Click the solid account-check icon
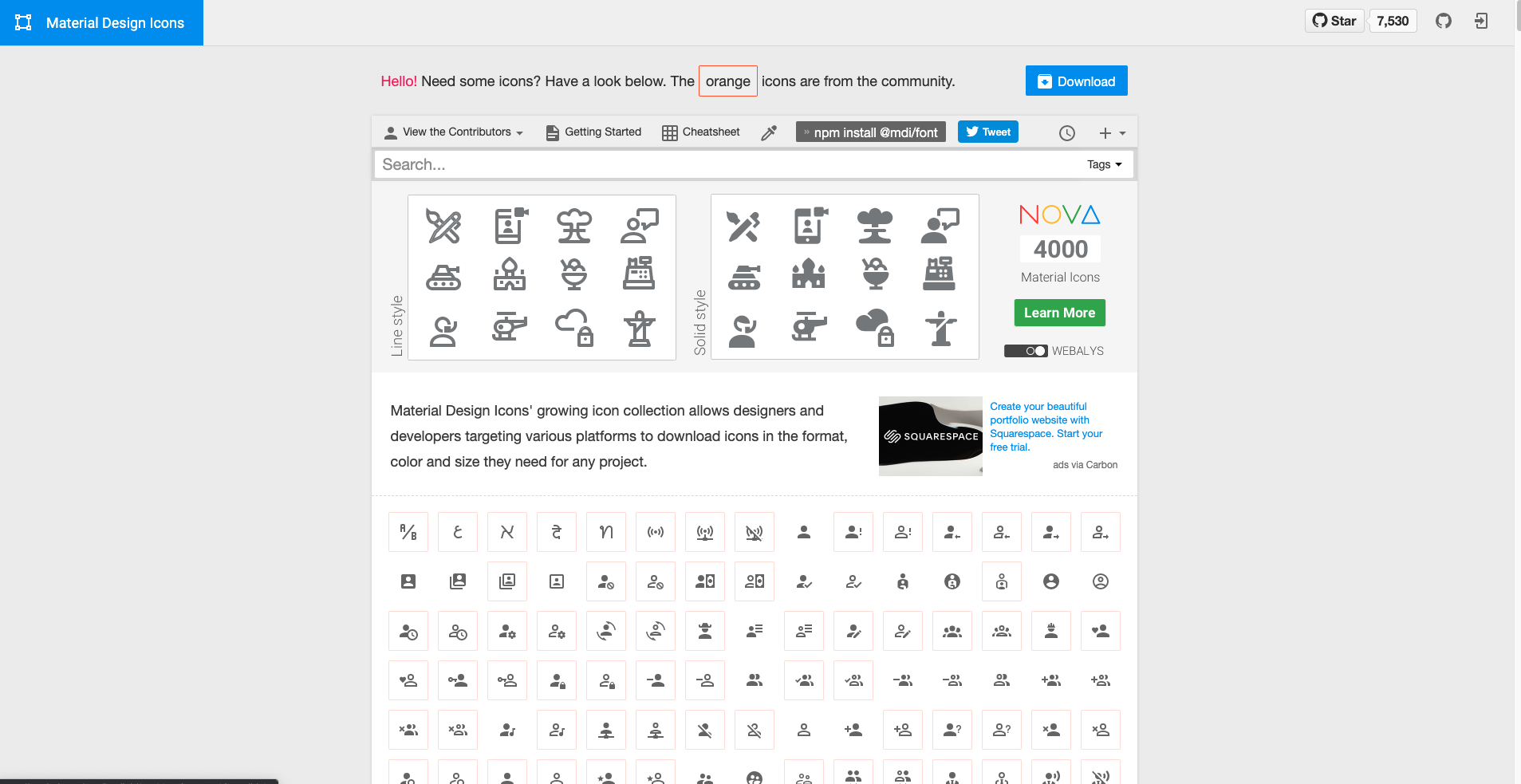Image resolution: width=1521 pixels, height=784 pixels. click(x=804, y=581)
